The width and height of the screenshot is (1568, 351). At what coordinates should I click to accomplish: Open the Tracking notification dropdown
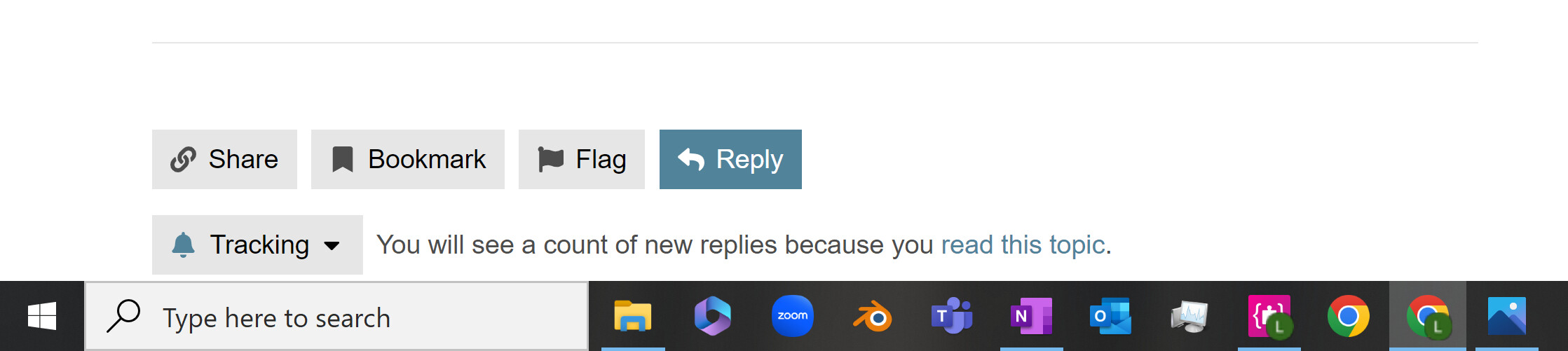pos(257,245)
